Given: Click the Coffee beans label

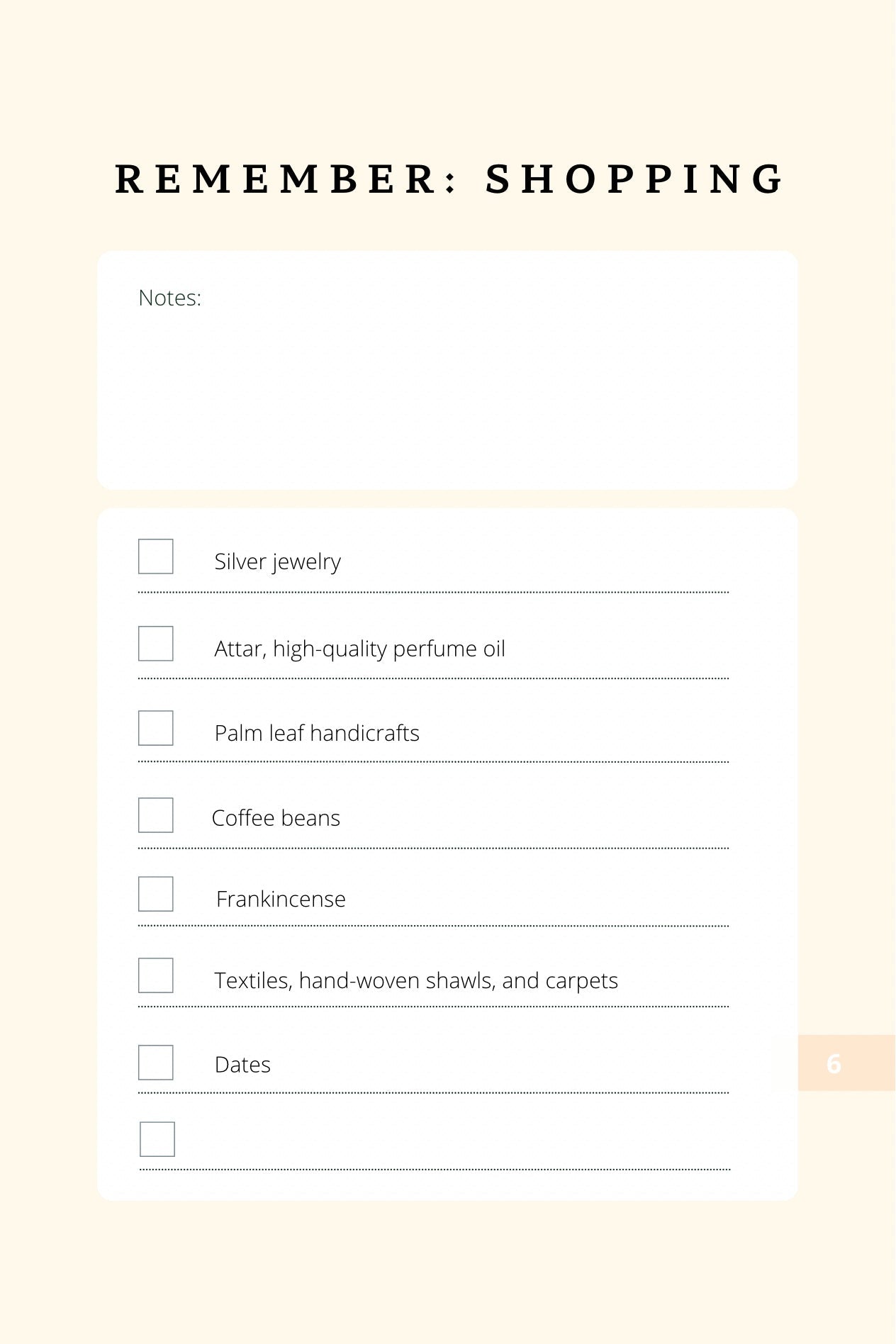Looking at the screenshot, I should 276,818.
